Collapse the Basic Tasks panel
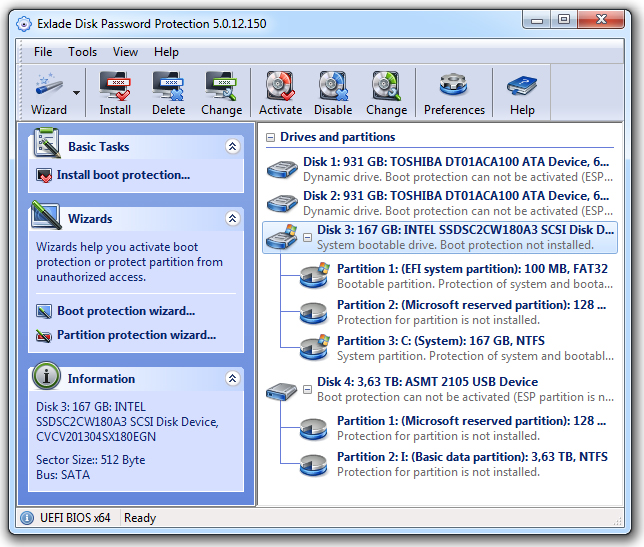The width and height of the screenshot is (644, 547). pos(233,147)
